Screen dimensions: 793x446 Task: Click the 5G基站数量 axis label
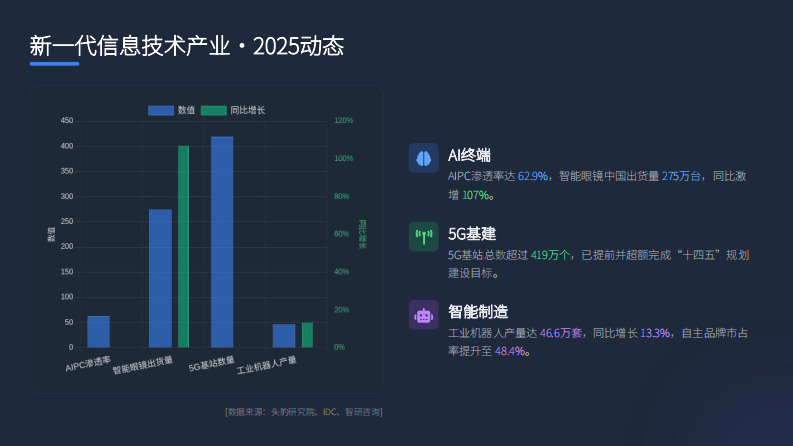pyautogui.click(x=211, y=364)
